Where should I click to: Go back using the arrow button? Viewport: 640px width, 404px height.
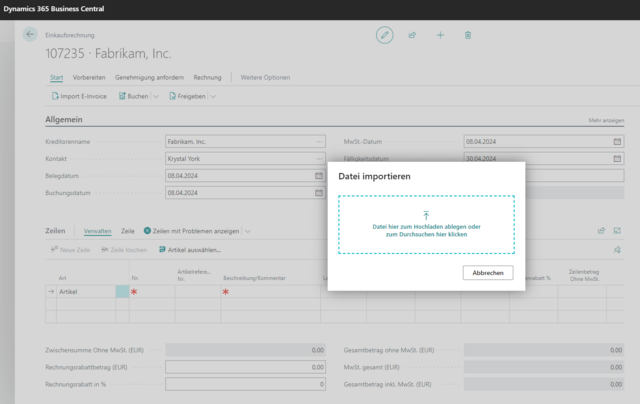(30, 35)
